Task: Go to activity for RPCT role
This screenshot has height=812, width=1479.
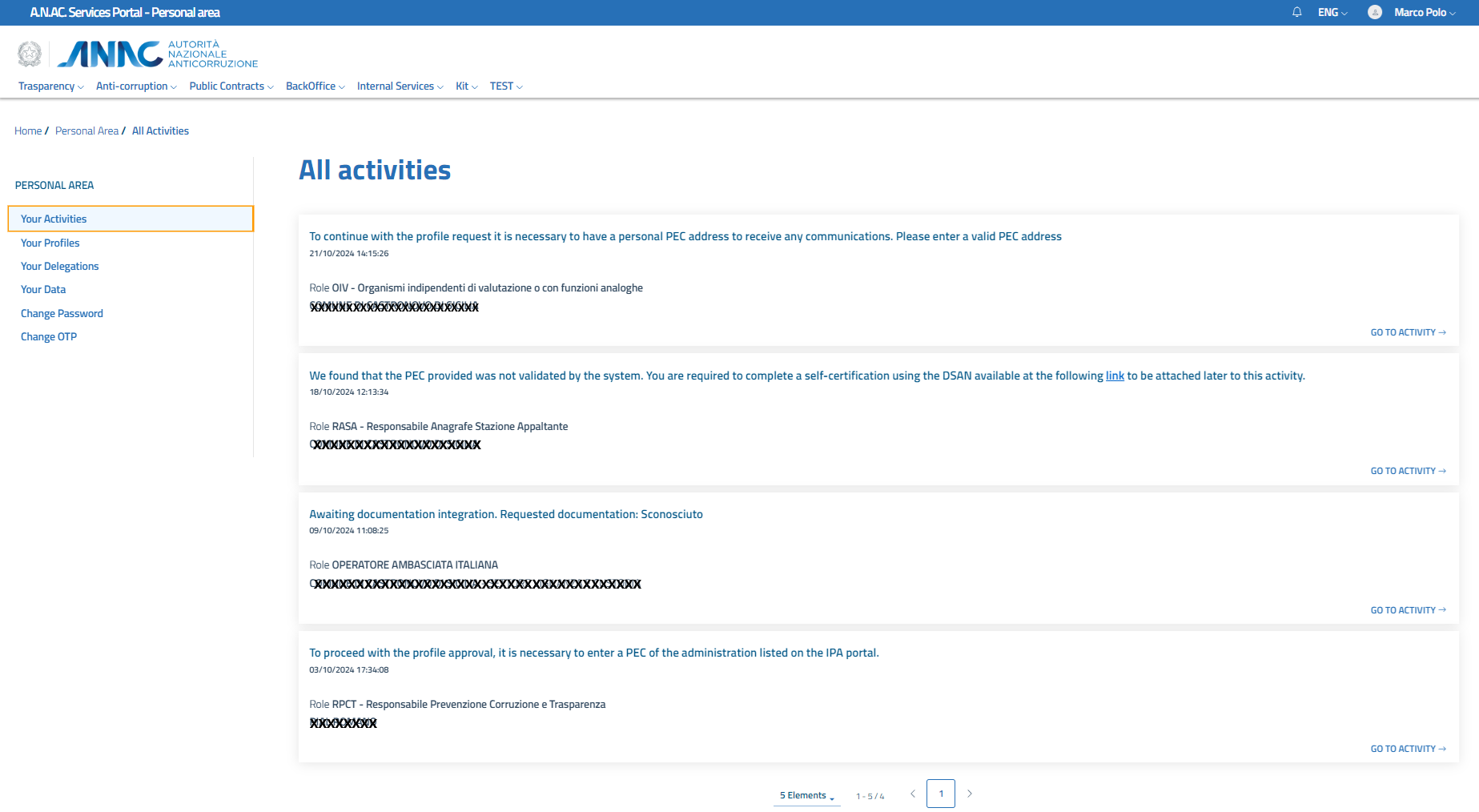Action: (x=1407, y=749)
